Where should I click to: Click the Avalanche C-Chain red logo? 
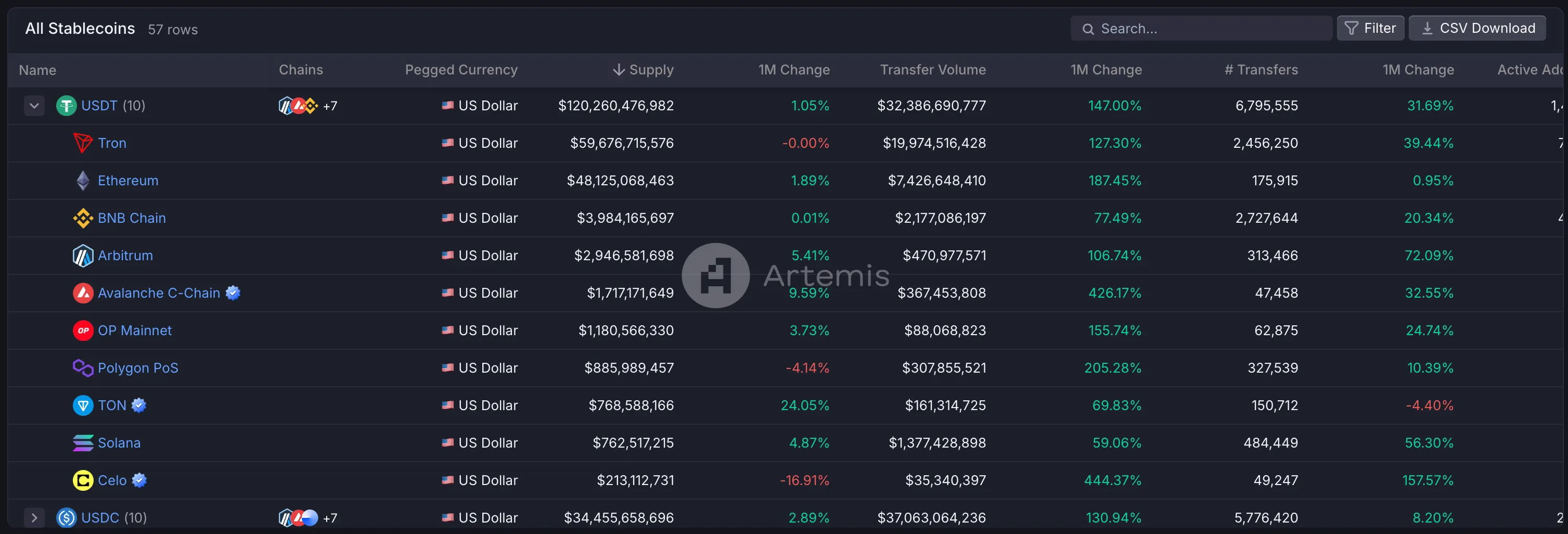click(x=83, y=294)
